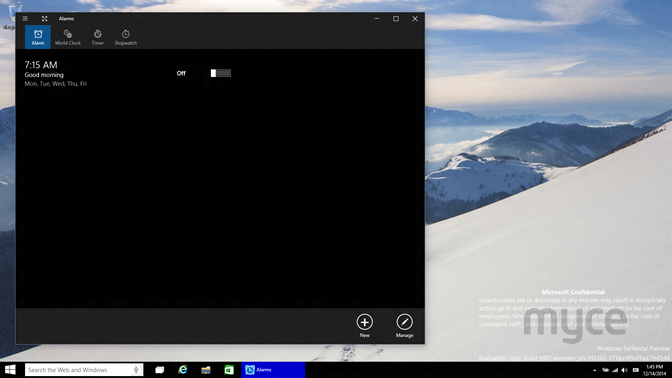Open Task View from the taskbar
672x378 pixels.
coord(160,370)
